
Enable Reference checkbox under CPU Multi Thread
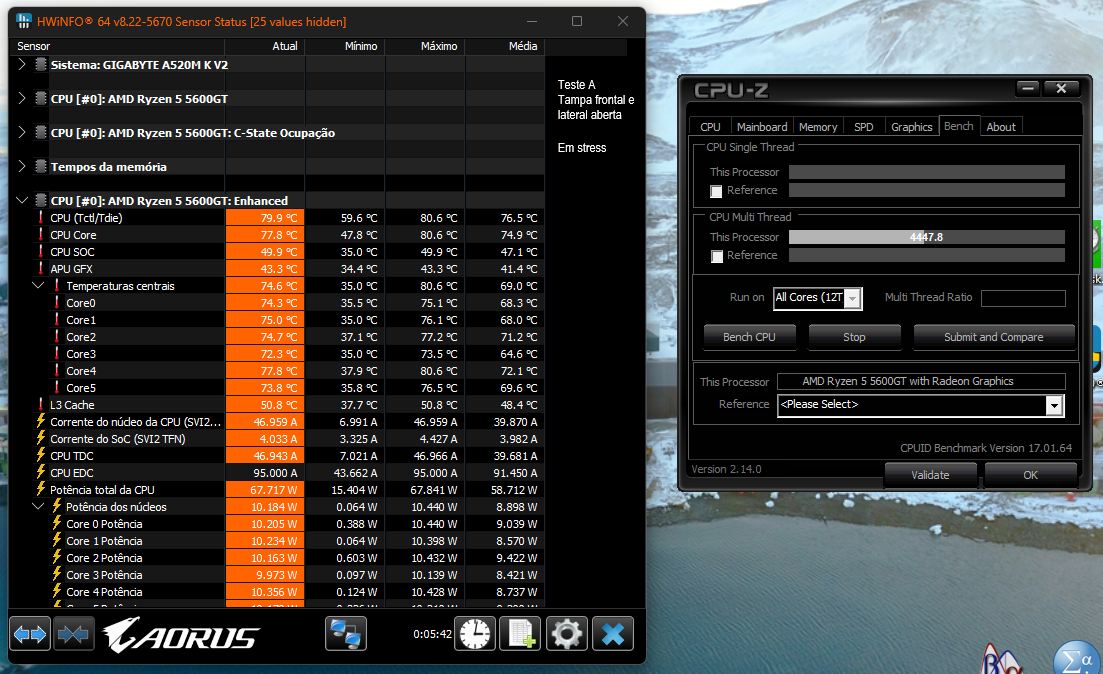tap(717, 256)
